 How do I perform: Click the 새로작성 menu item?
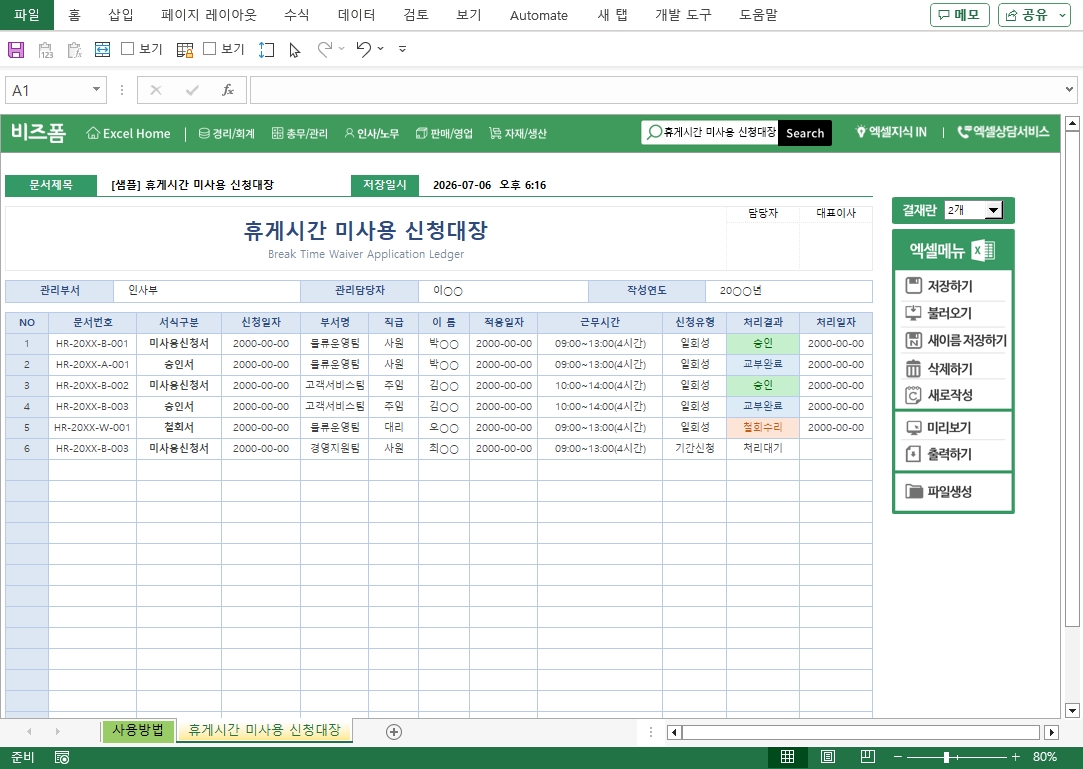[953, 395]
